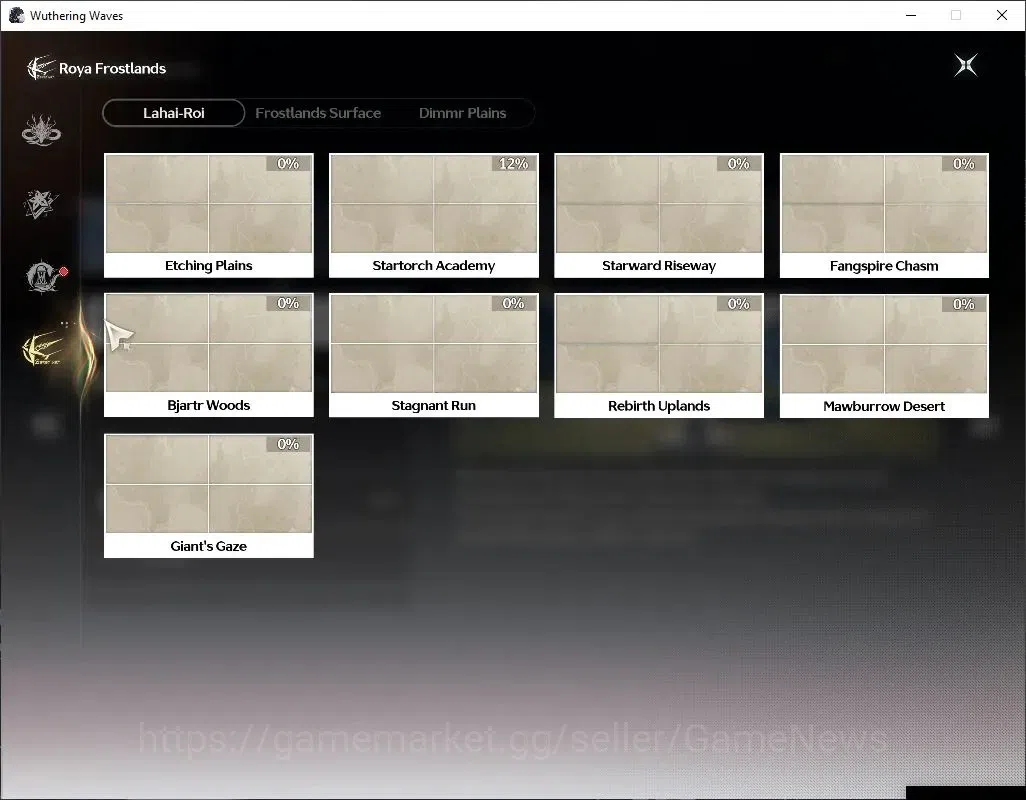Select the first region icon in the sidebar

point(41,130)
